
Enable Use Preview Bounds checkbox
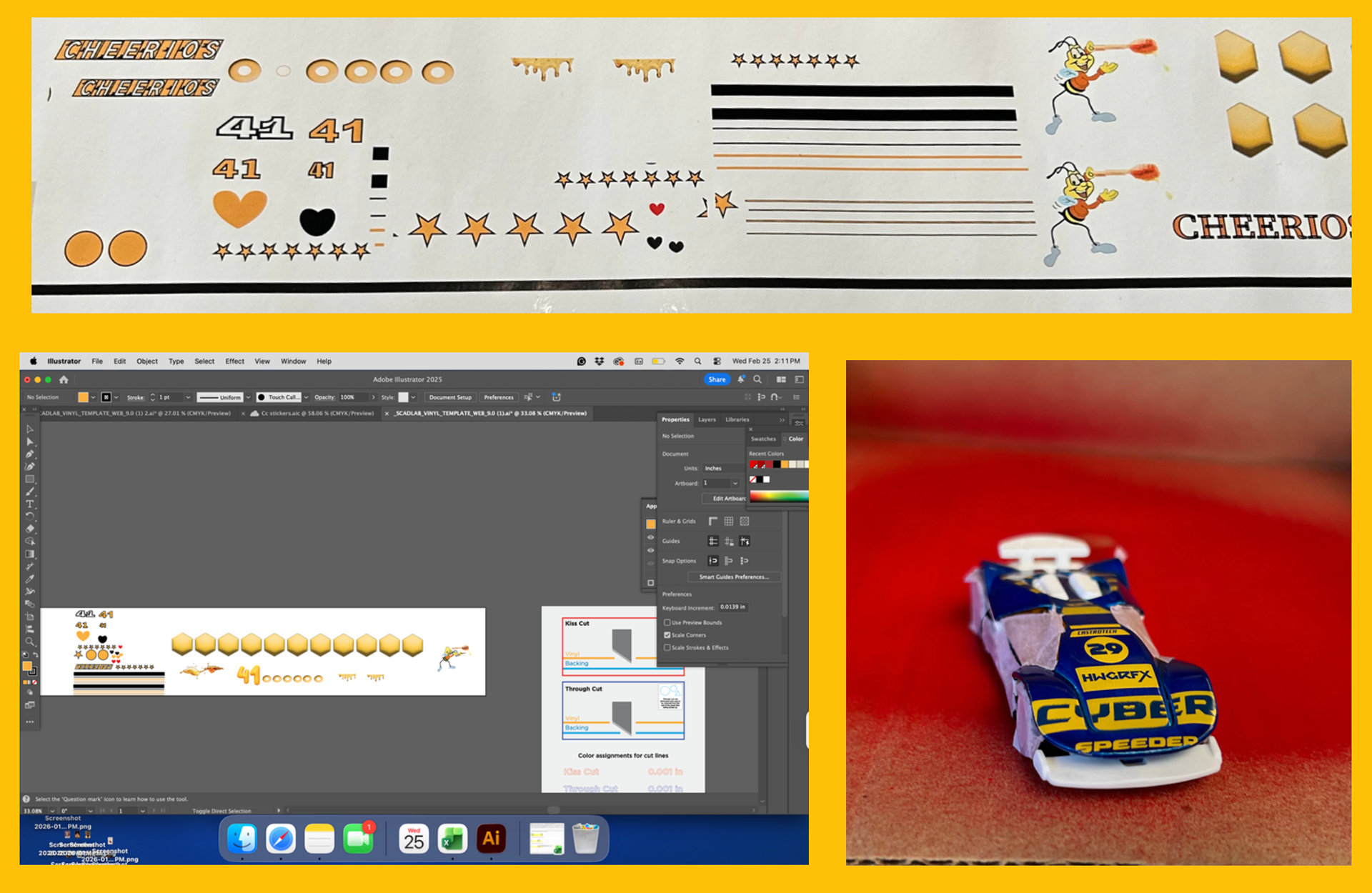pyautogui.click(x=667, y=622)
